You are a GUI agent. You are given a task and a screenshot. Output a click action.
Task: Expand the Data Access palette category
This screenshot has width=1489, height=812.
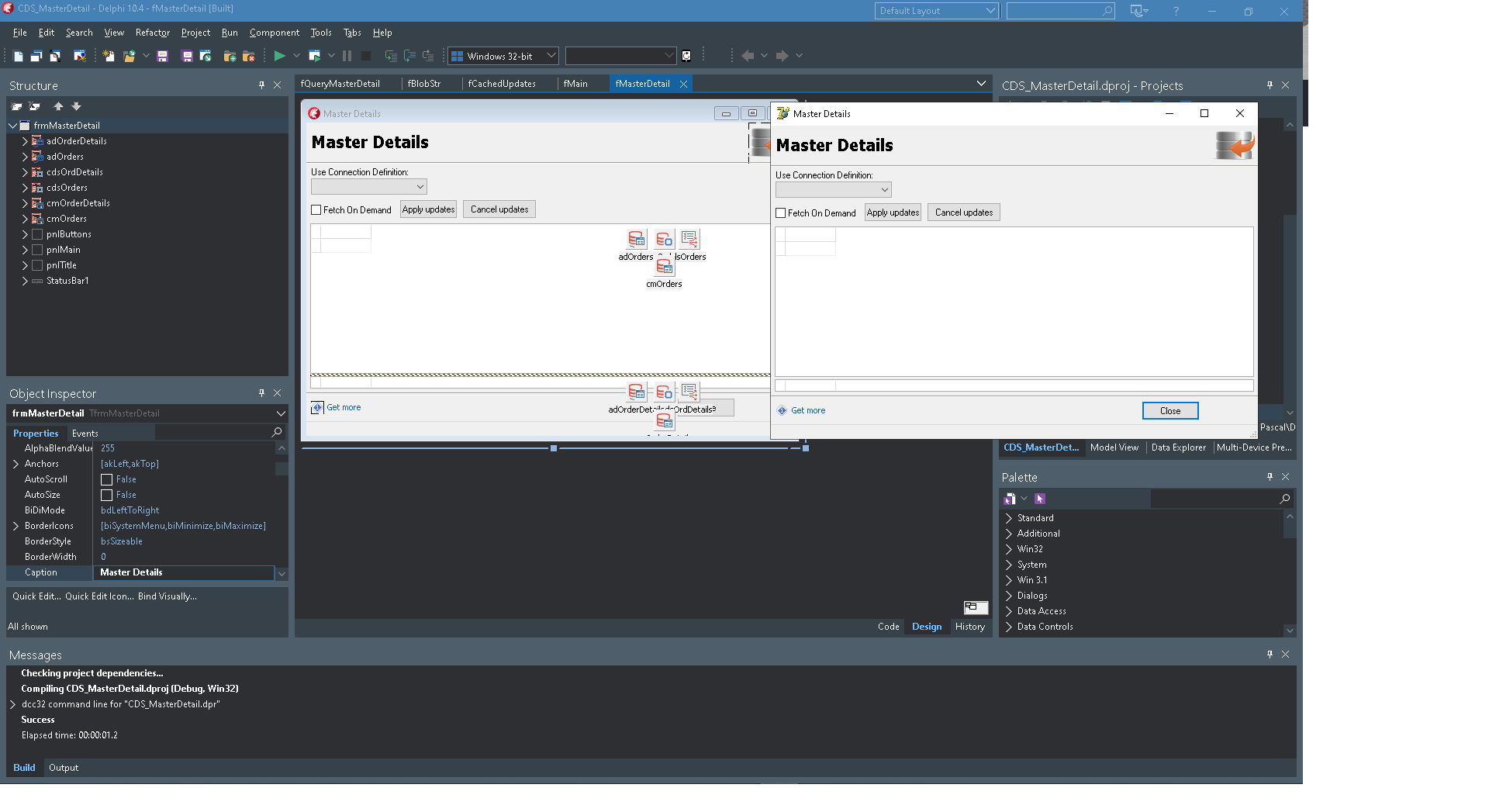(1009, 611)
